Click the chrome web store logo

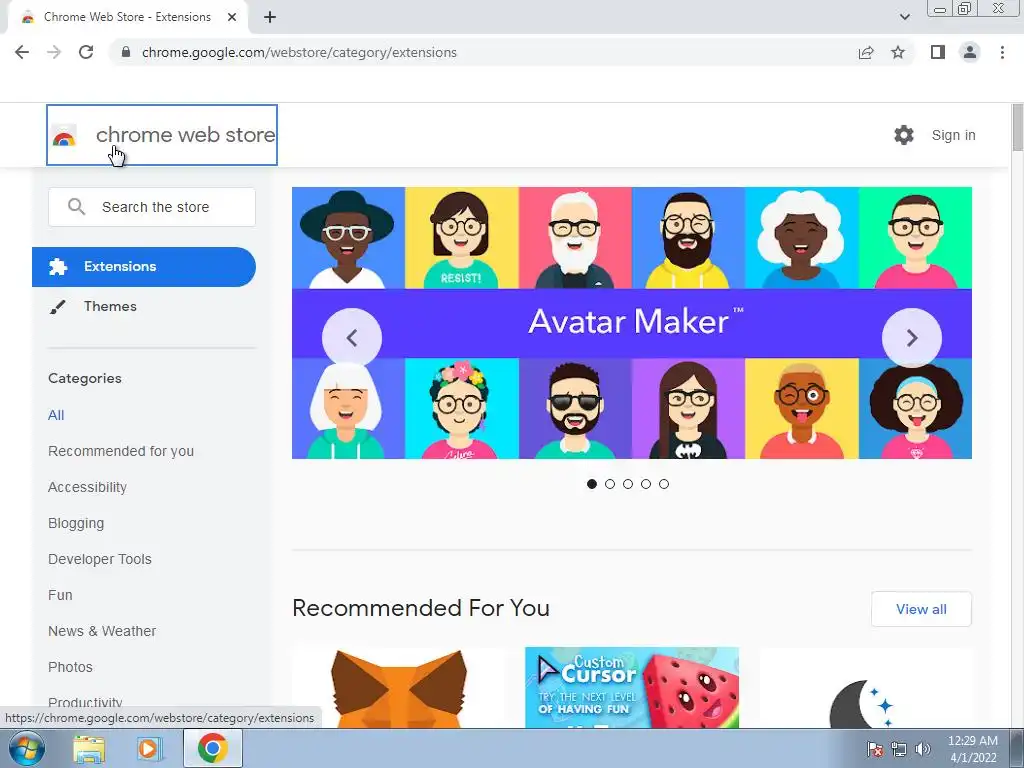click(162, 135)
